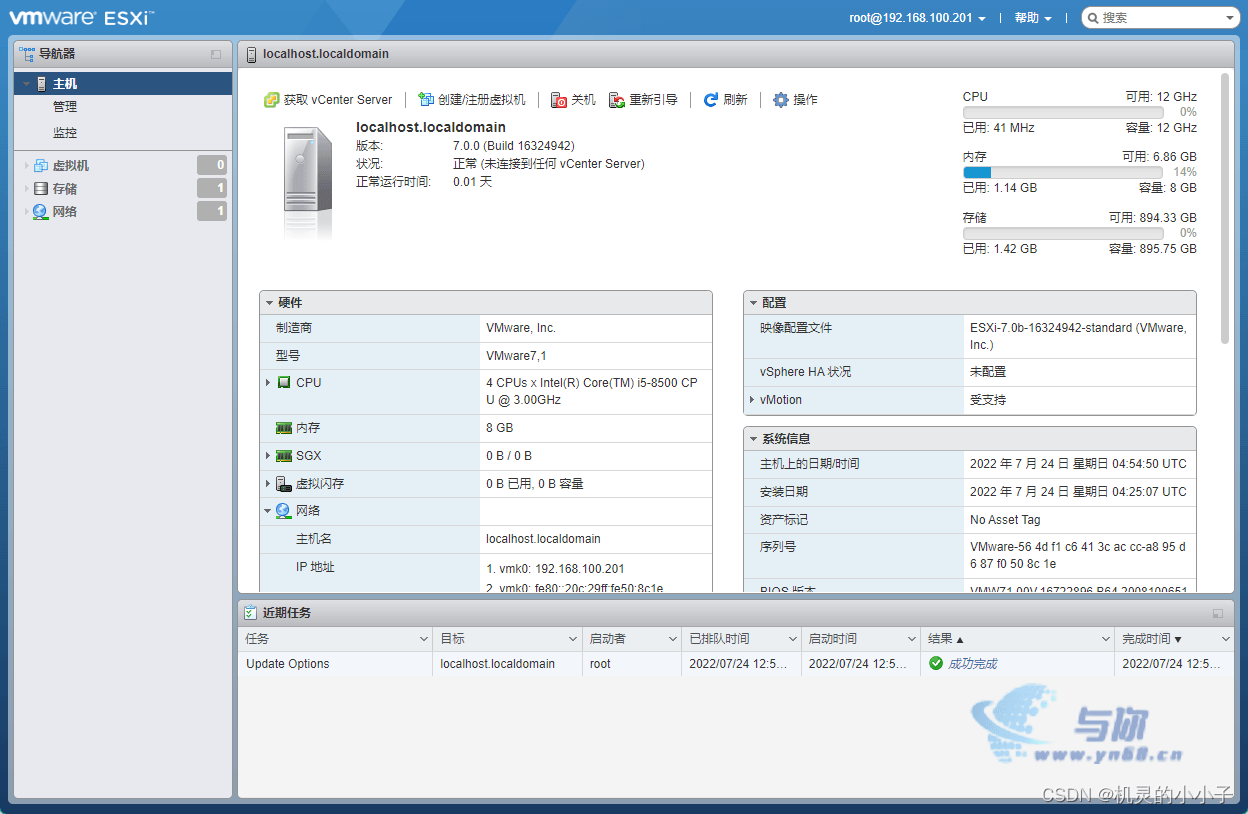
Task: Open the 任务 column dropdown
Action: click(424, 639)
